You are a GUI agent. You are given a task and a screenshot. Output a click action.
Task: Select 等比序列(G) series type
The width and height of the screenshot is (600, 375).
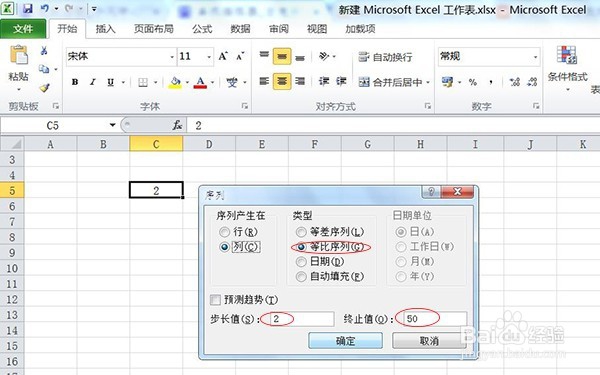tap(301, 247)
